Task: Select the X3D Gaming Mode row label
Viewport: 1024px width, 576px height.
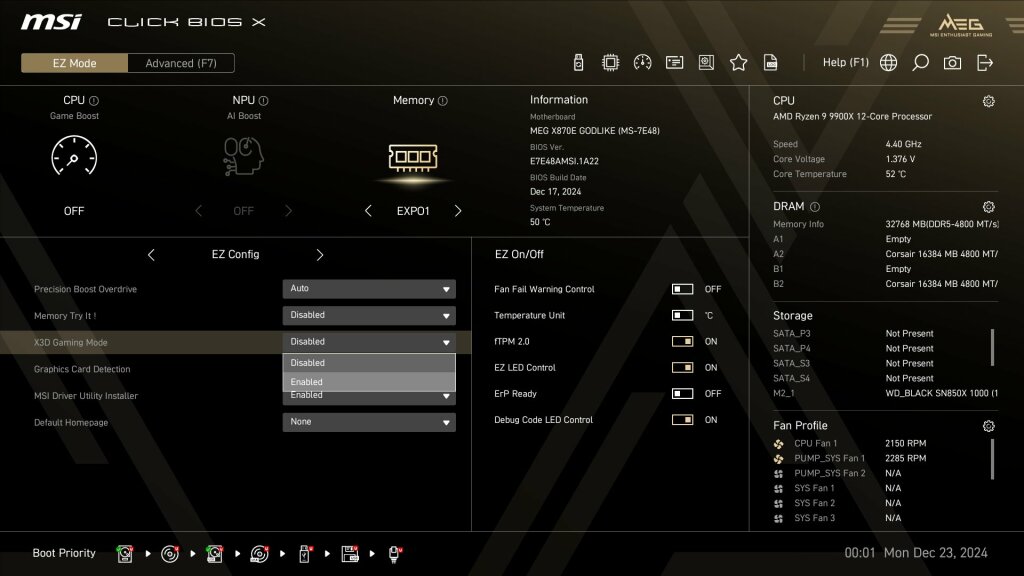Action: coord(71,342)
